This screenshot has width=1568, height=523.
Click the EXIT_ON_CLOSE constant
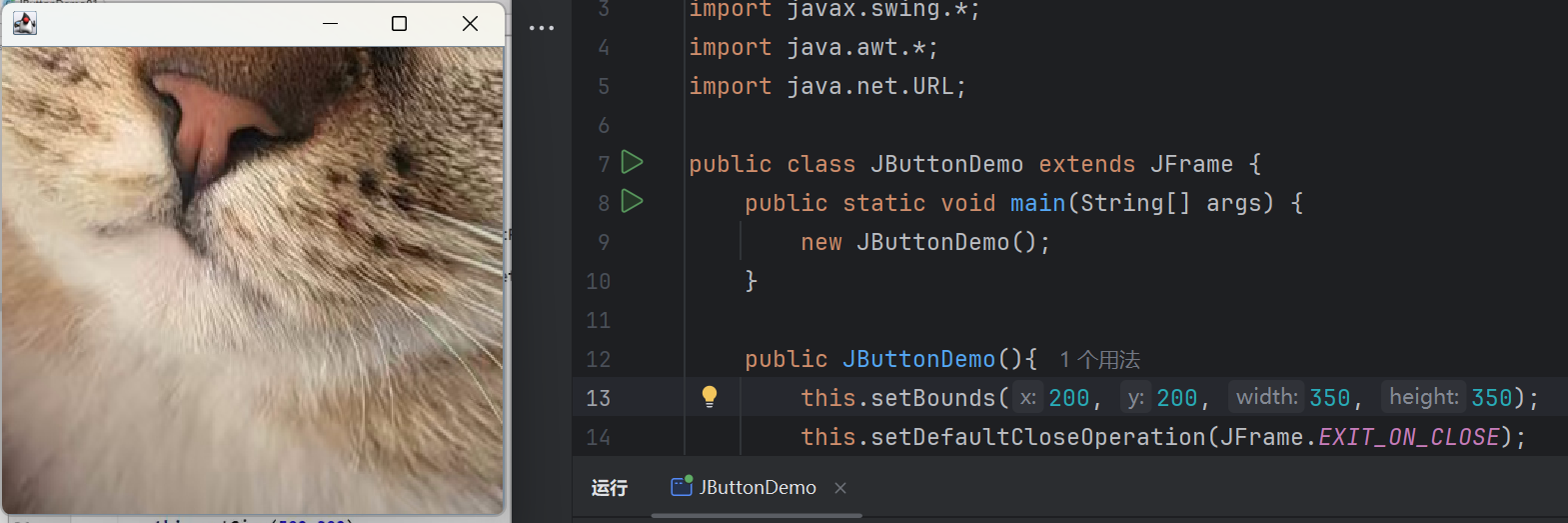[x=1409, y=437]
